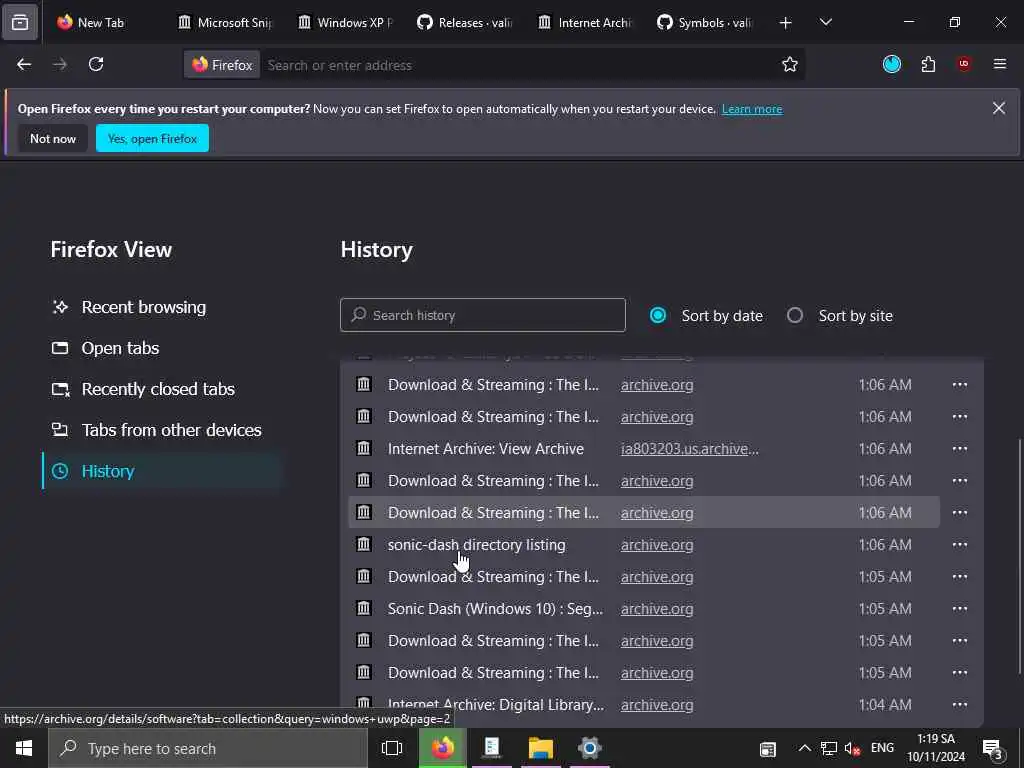The image size is (1024, 768).
Task: Switch to the Symbols GitHub tab
Action: point(706,23)
